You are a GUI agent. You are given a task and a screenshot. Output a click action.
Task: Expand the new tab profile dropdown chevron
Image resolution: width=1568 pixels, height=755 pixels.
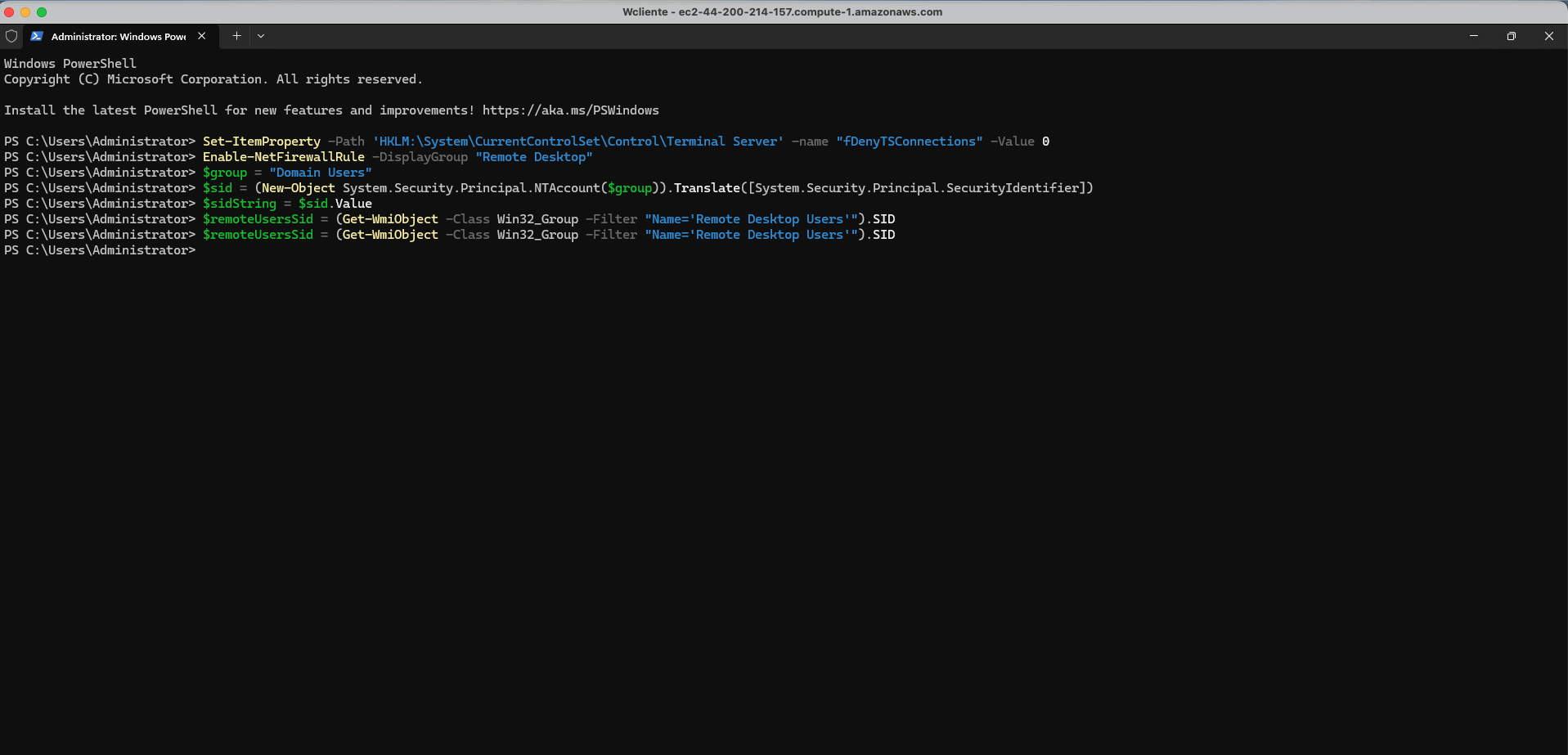pyautogui.click(x=261, y=36)
